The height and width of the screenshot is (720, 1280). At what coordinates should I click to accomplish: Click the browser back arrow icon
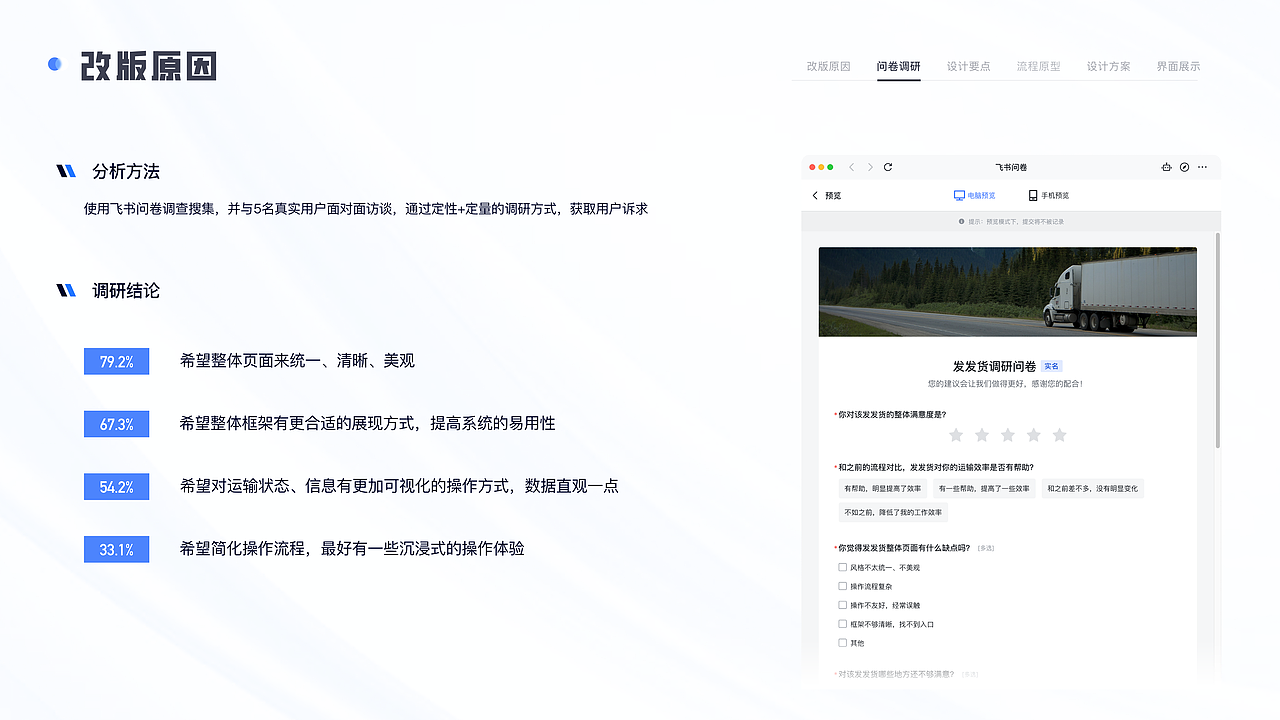[x=850, y=167]
